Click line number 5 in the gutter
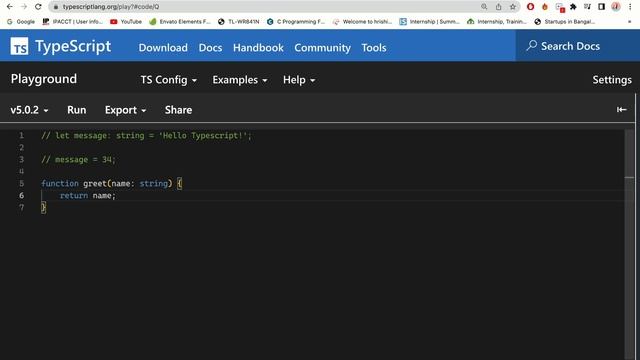This screenshot has height=360, width=640. pyautogui.click(x=22, y=183)
